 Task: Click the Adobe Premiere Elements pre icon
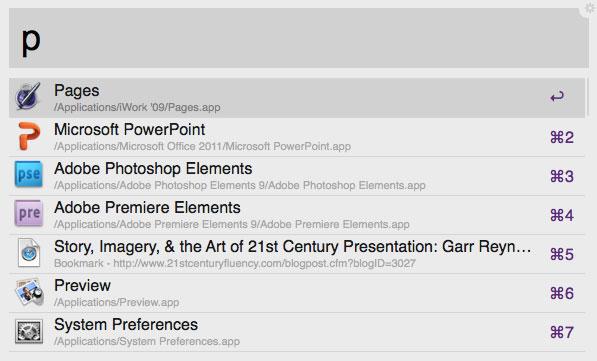pyautogui.click(x=29, y=213)
